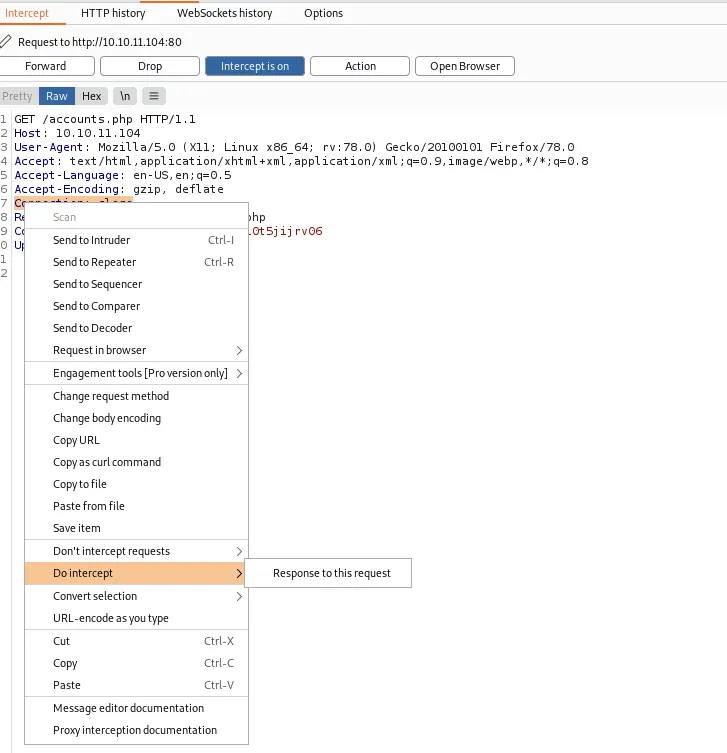Switch to Raw view

tap(57, 96)
